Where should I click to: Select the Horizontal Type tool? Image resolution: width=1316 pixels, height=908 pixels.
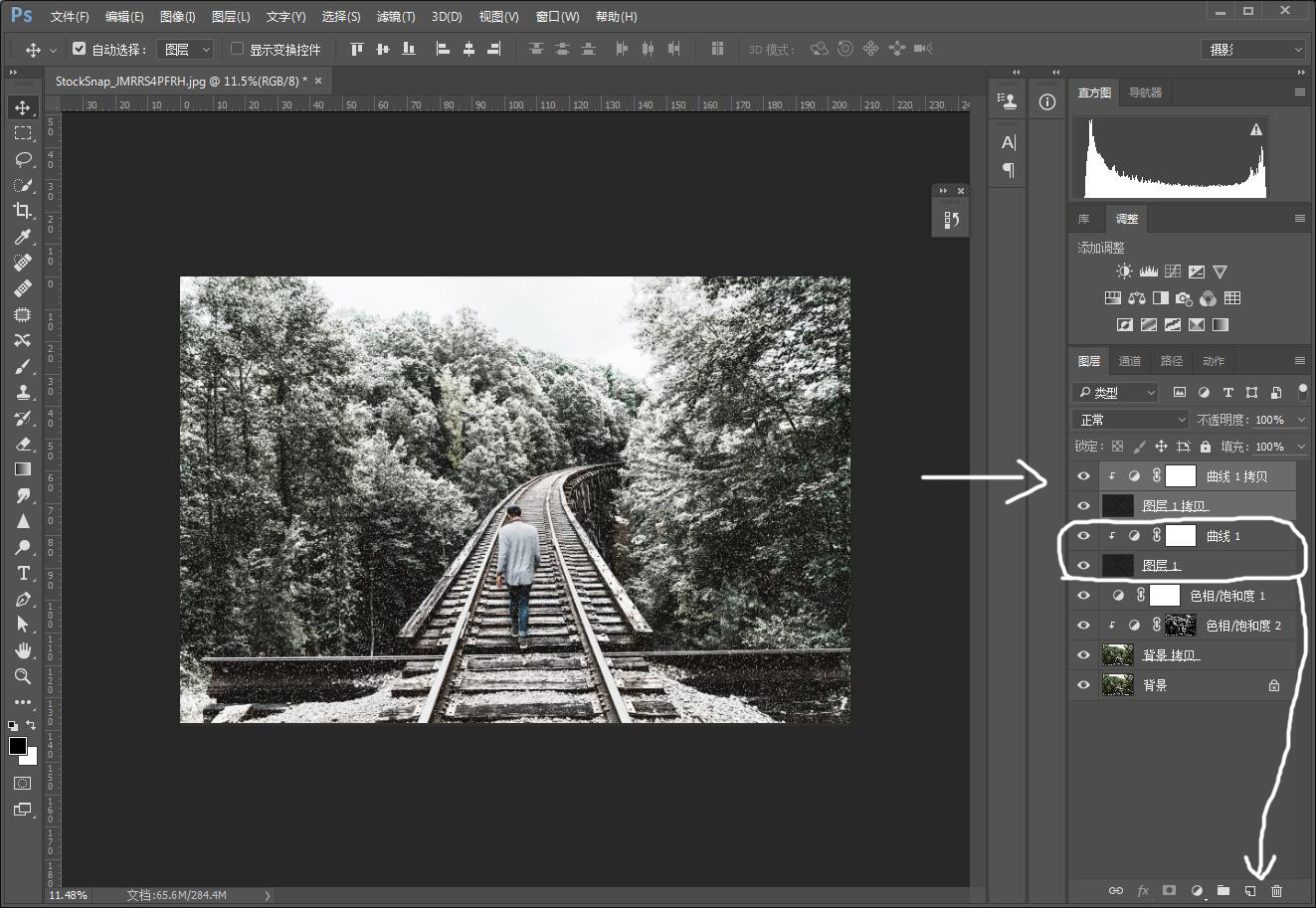[x=22, y=573]
